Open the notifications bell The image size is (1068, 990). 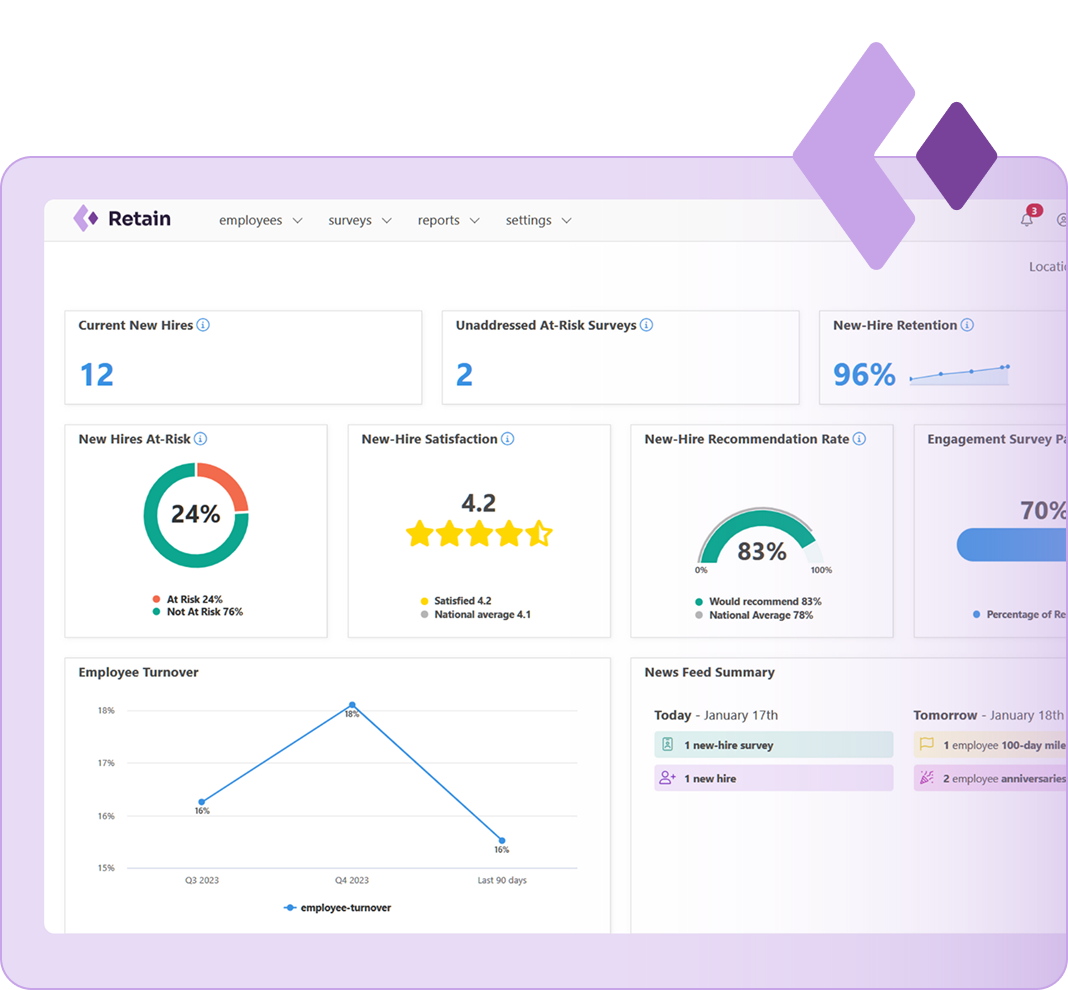[1027, 219]
